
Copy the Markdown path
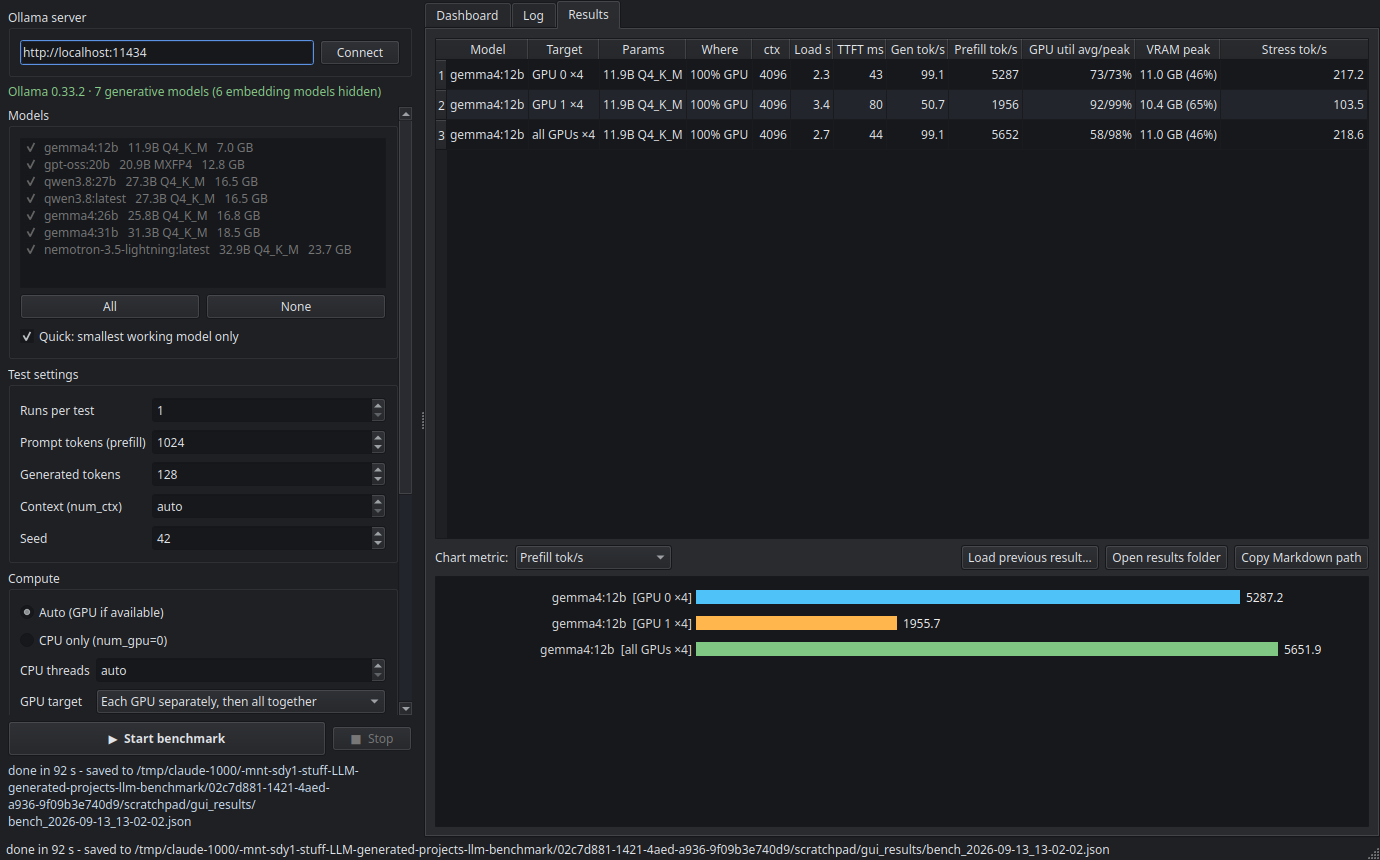[x=1301, y=558]
